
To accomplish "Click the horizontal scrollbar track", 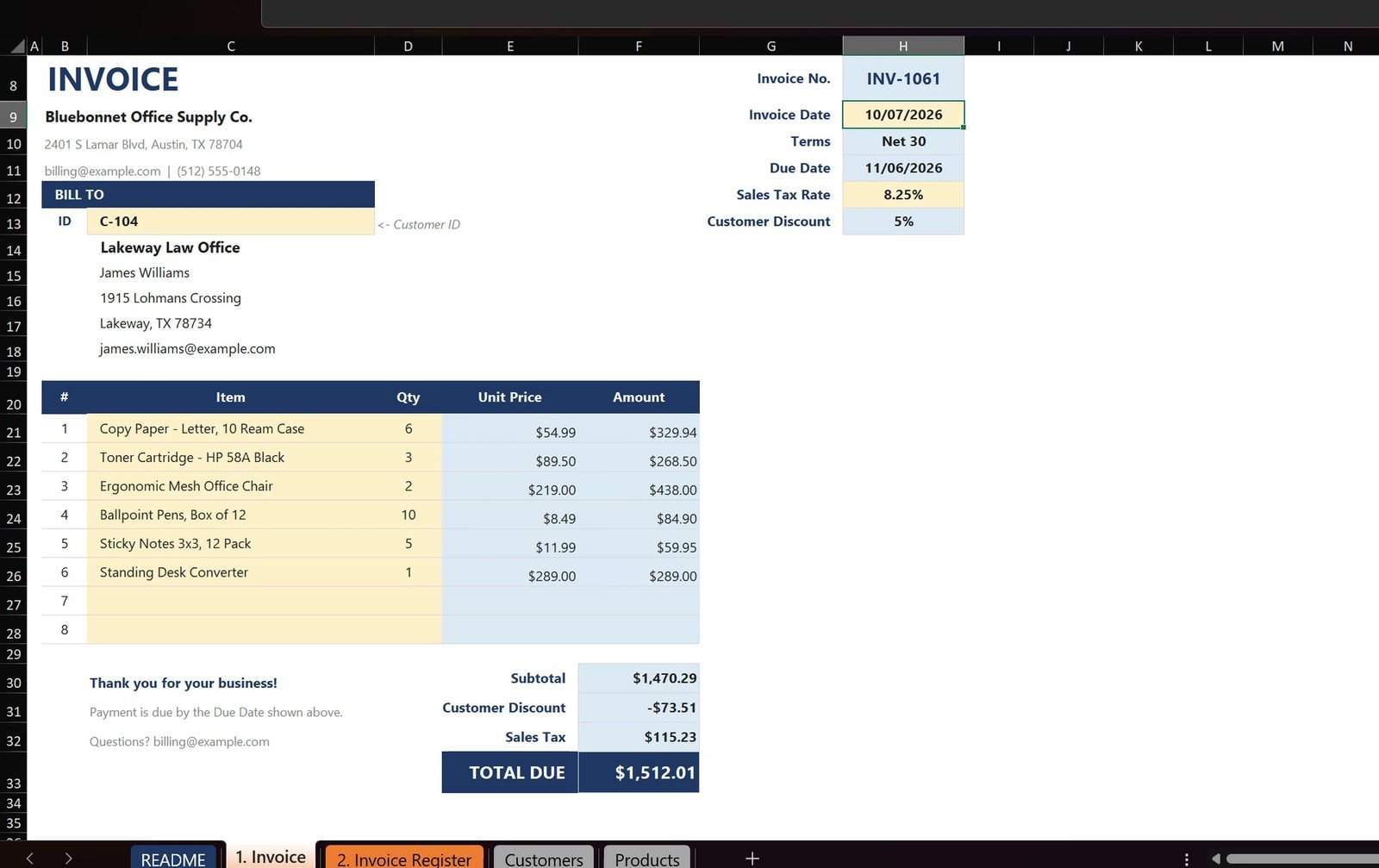I will point(1301,859).
